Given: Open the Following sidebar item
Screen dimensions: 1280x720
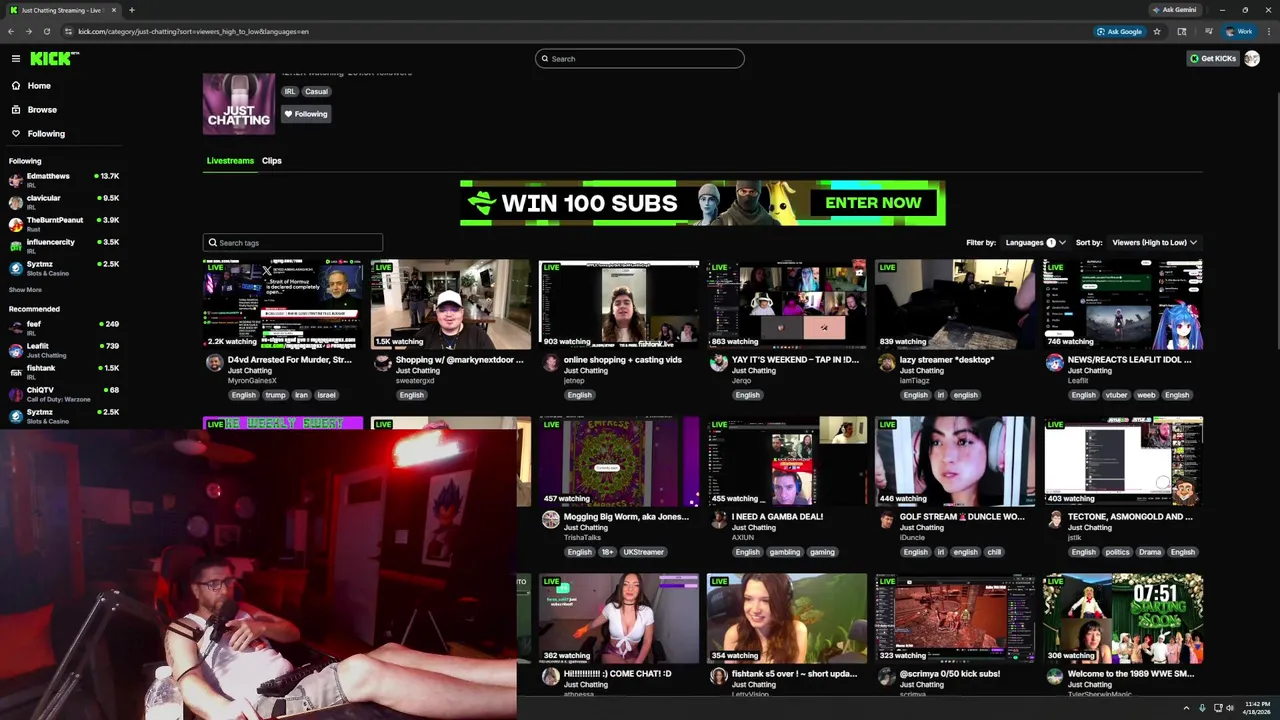Looking at the screenshot, I should coord(46,134).
